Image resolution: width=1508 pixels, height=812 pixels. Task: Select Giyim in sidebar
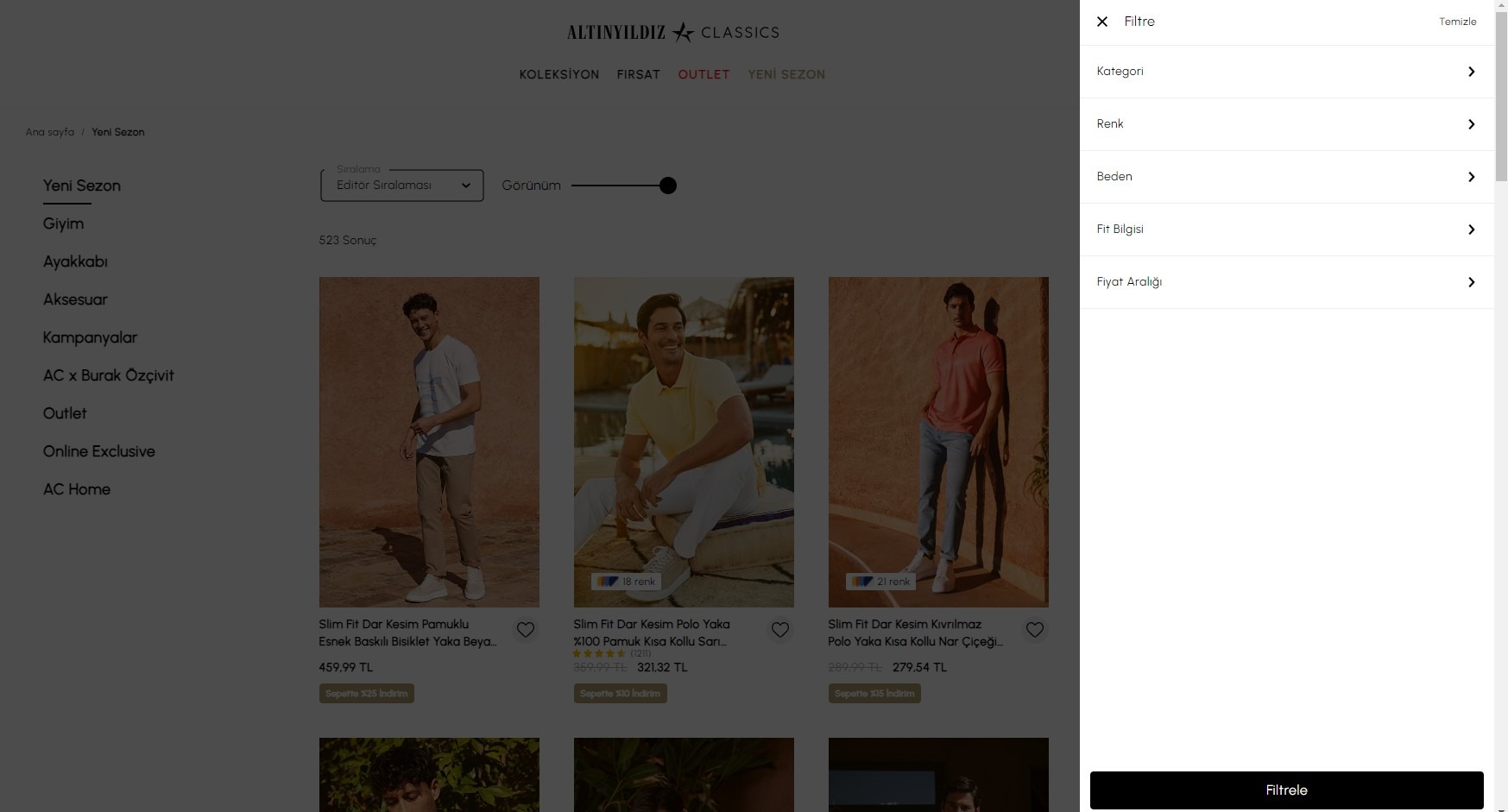(x=64, y=224)
